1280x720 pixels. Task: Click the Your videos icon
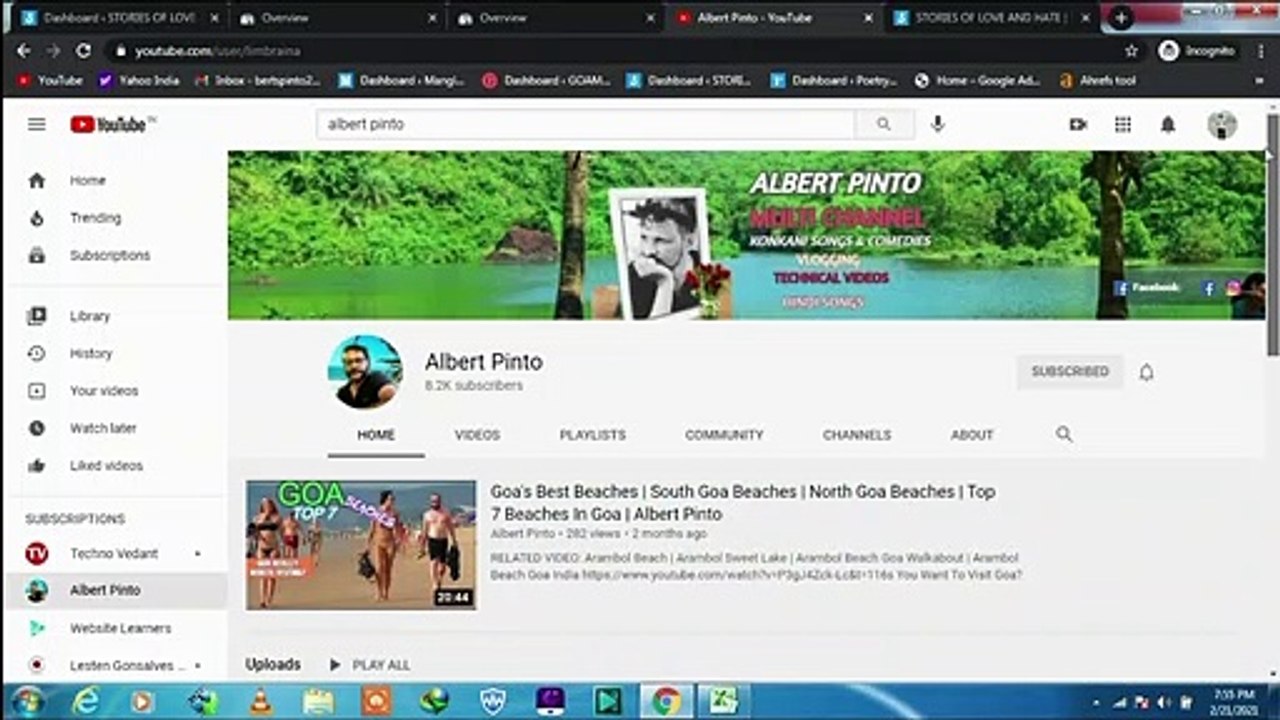[37, 391]
